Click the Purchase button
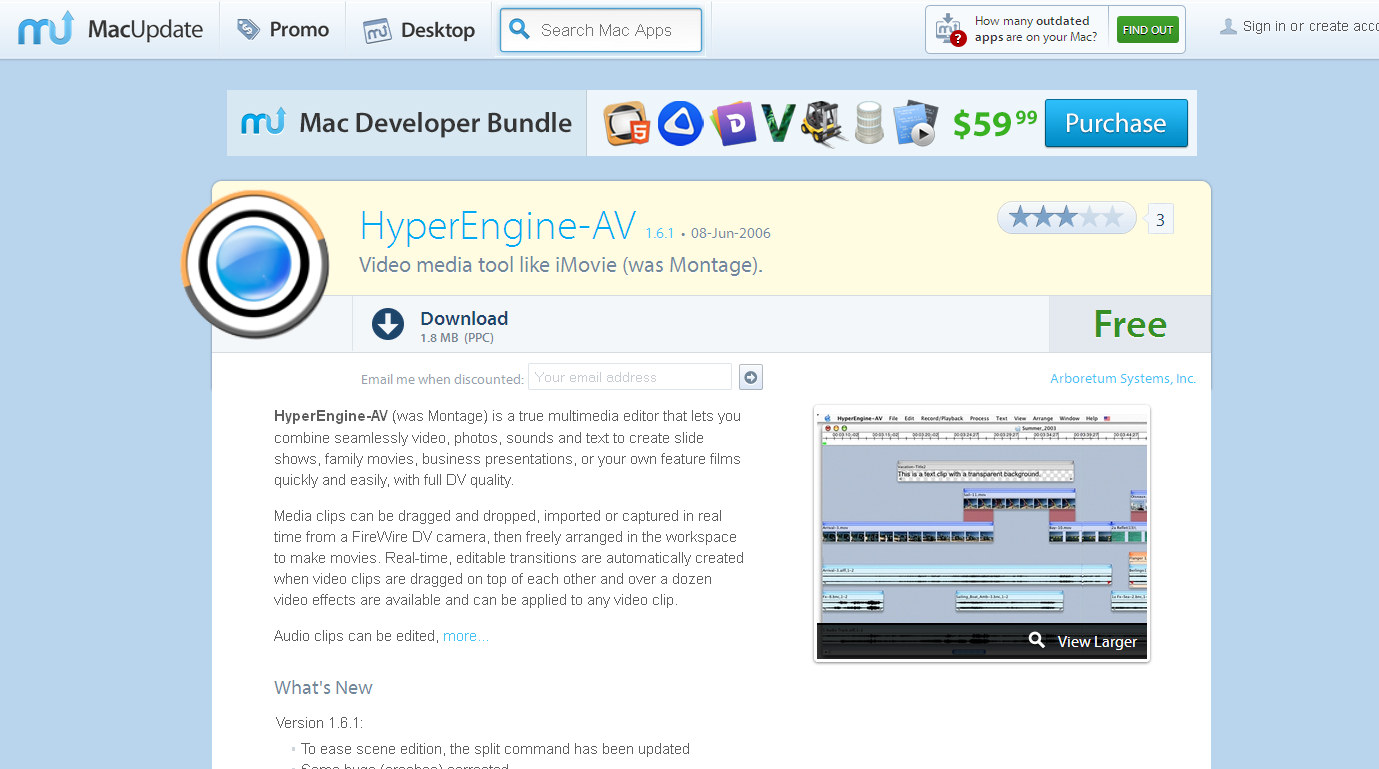Image resolution: width=1379 pixels, height=769 pixels. pyautogui.click(x=1116, y=123)
